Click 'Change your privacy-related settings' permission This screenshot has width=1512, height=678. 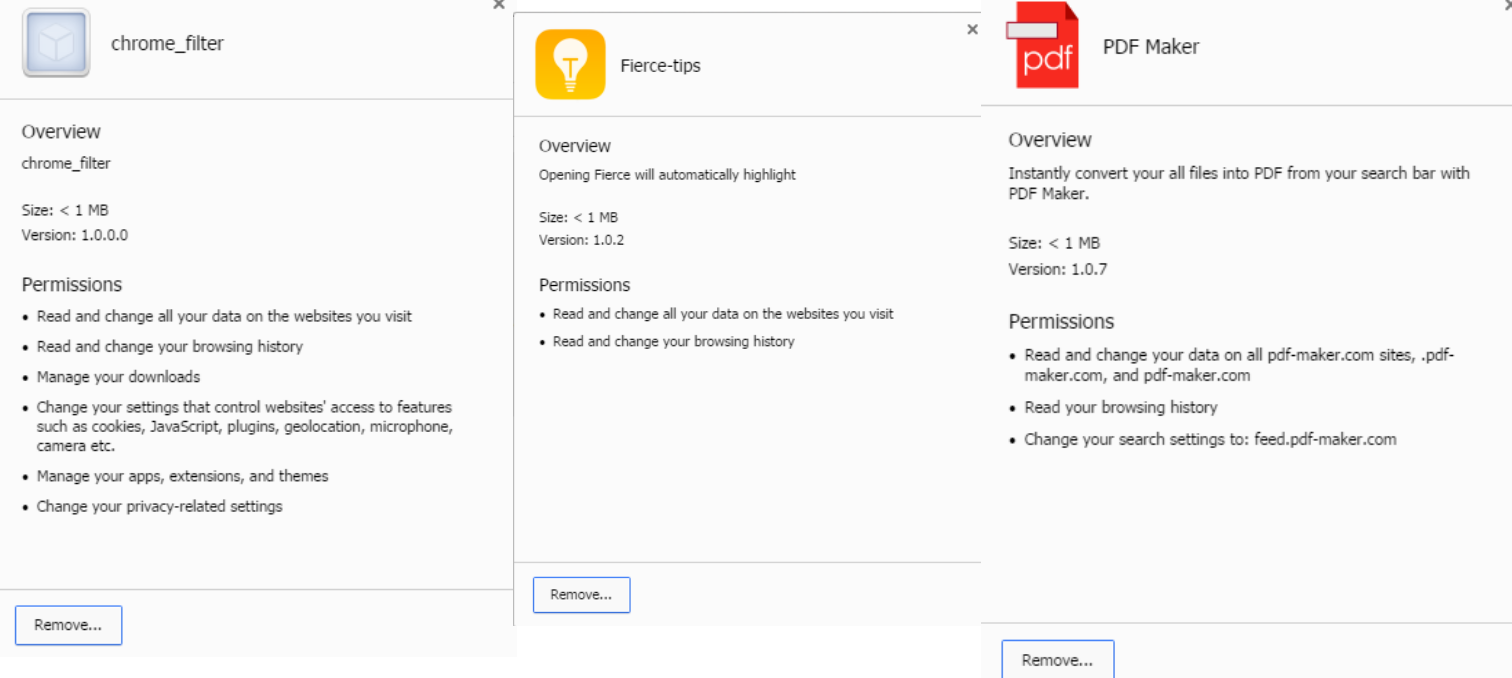(x=160, y=506)
